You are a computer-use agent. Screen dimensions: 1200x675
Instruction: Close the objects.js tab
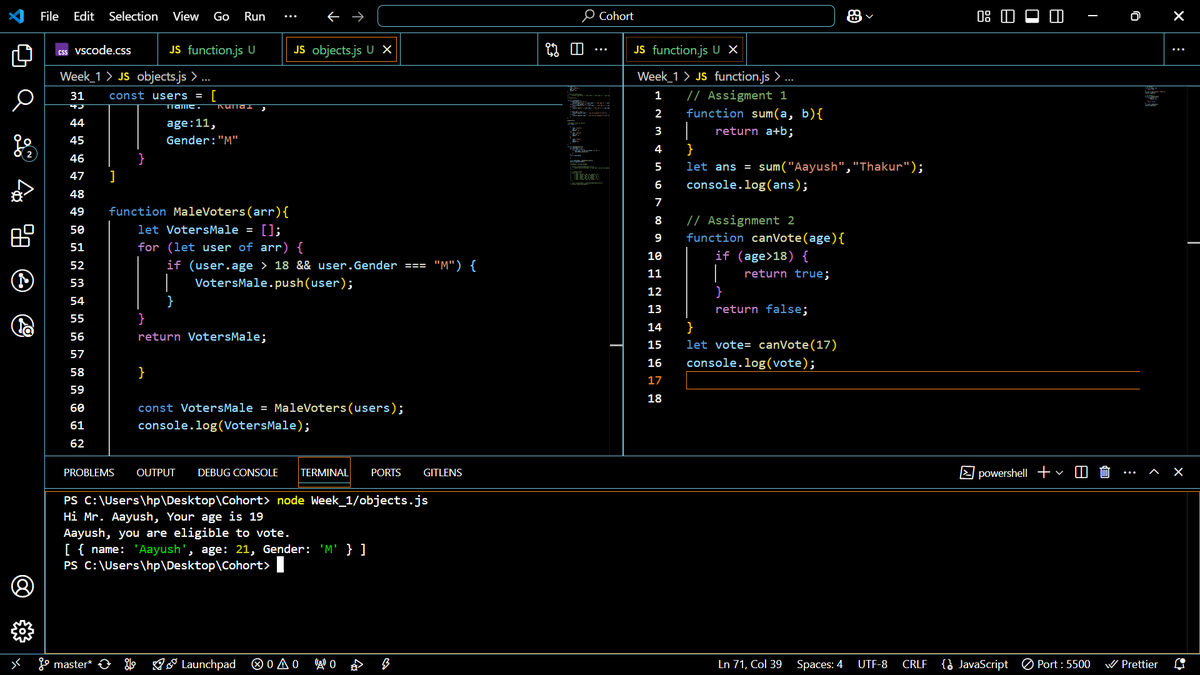(388, 50)
